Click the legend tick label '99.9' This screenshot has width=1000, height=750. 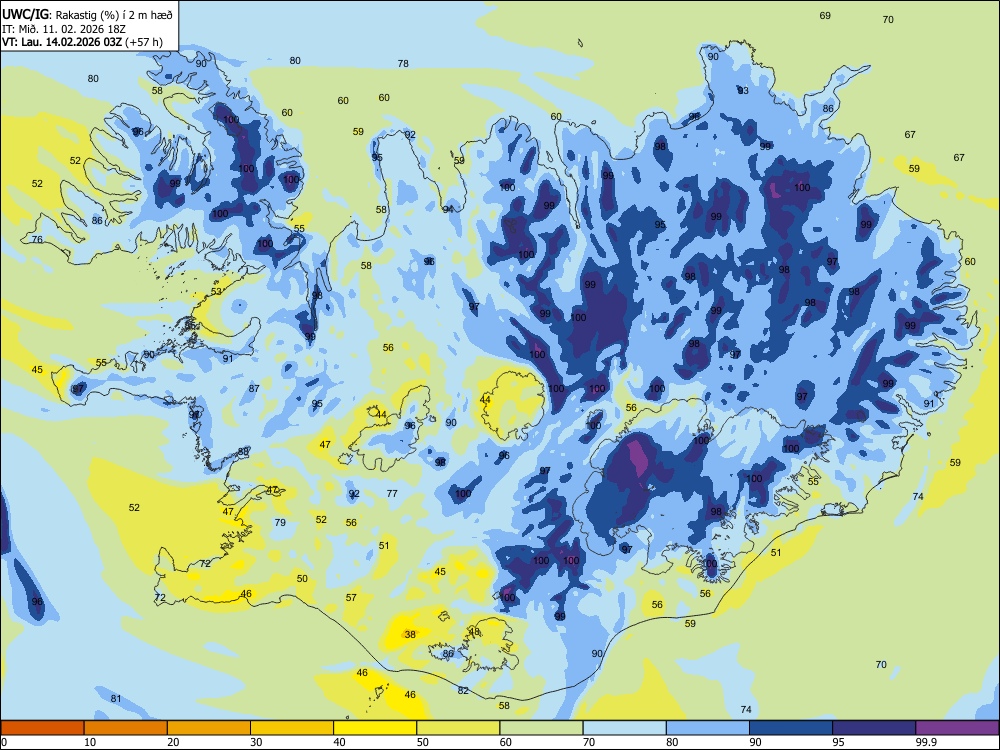(x=926, y=742)
